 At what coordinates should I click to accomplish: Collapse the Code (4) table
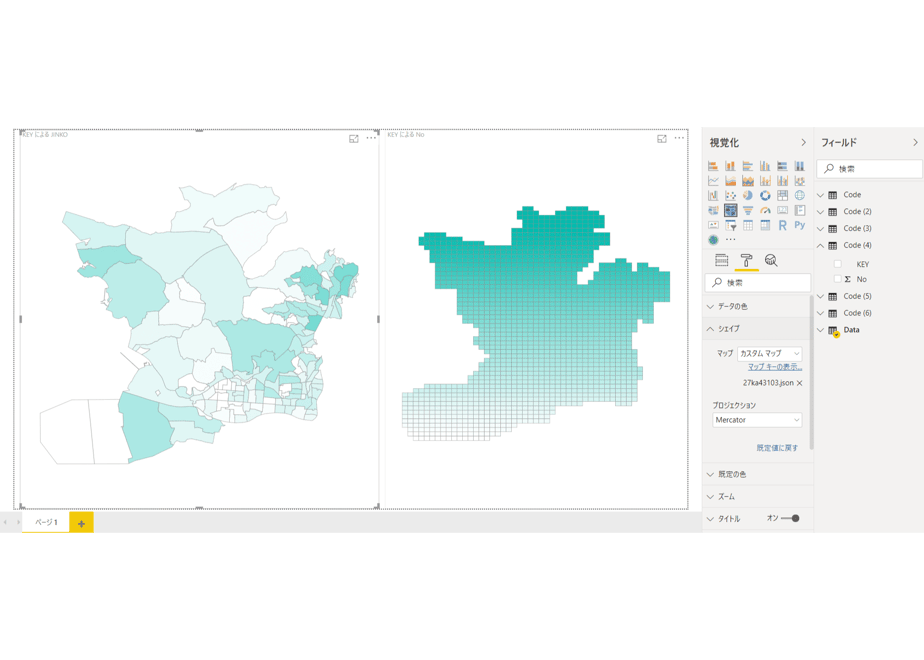pos(820,245)
